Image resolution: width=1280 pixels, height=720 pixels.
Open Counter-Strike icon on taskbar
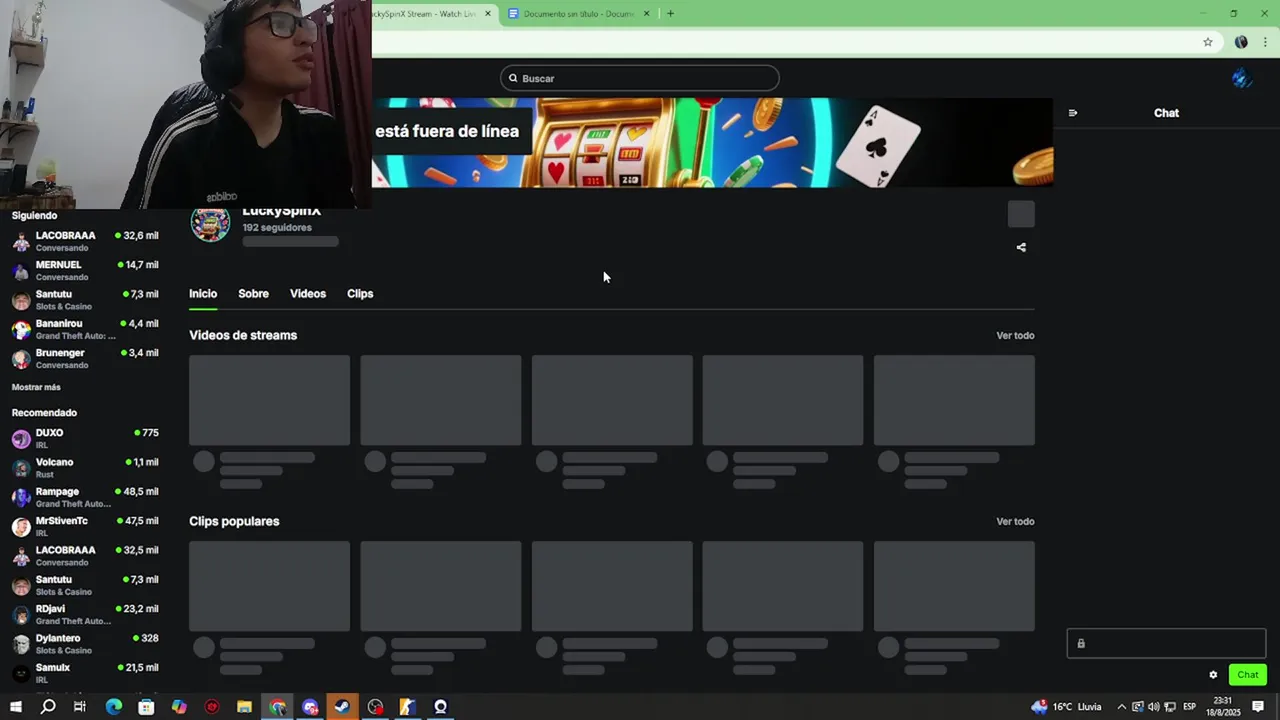coord(407,707)
